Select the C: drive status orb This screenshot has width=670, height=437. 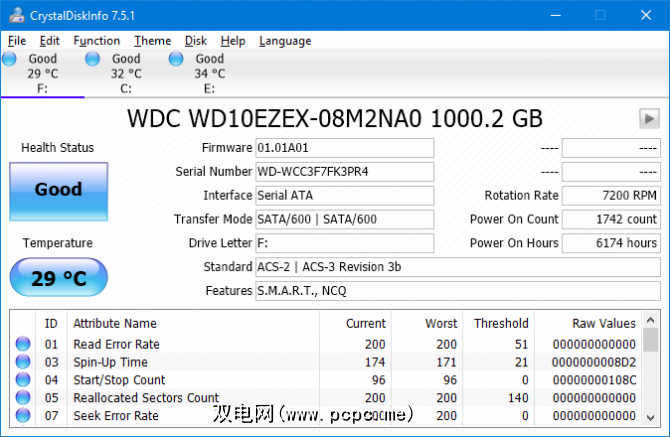92,59
